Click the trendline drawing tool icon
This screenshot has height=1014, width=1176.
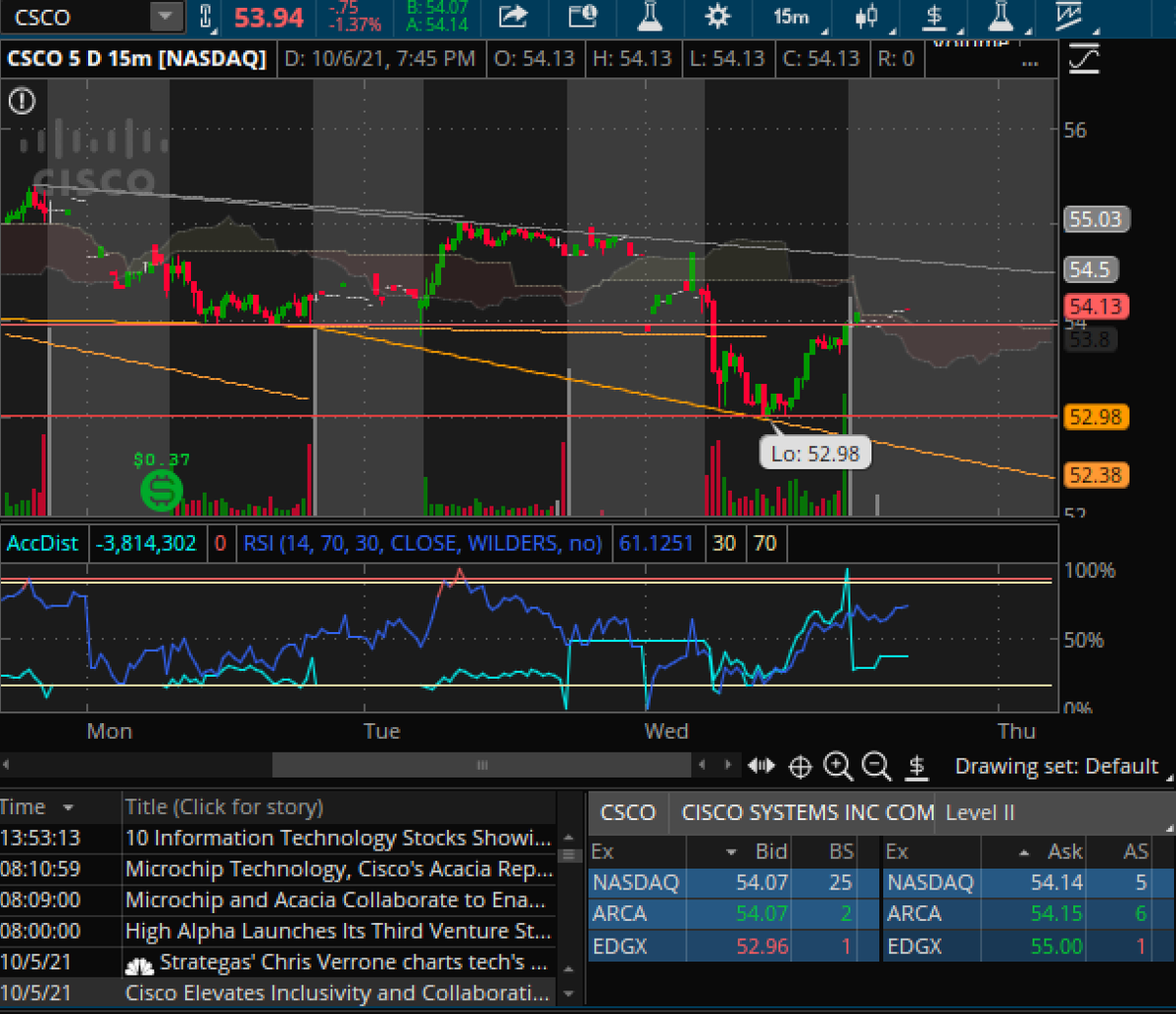pyautogui.click(x=1086, y=60)
